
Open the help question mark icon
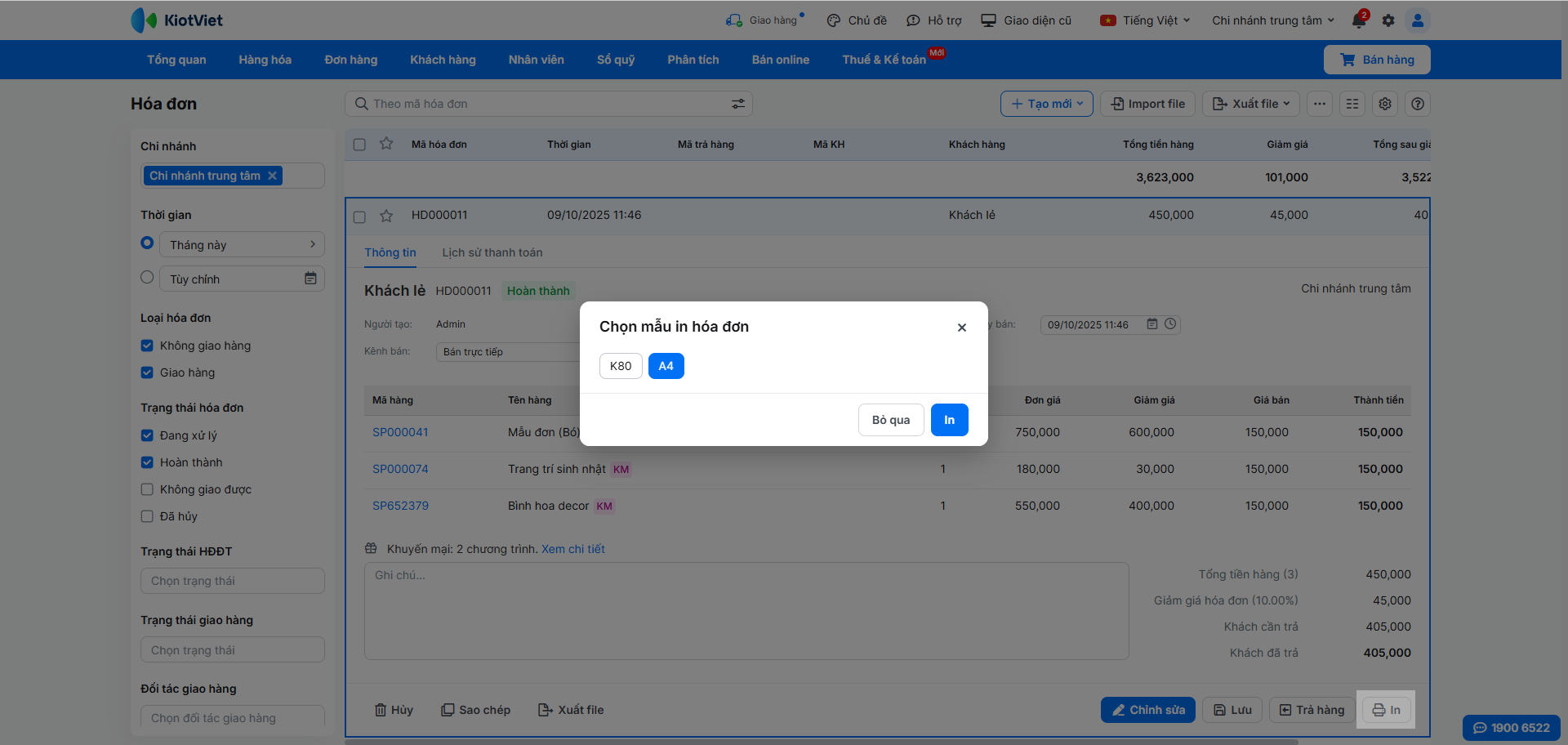tap(1418, 104)
